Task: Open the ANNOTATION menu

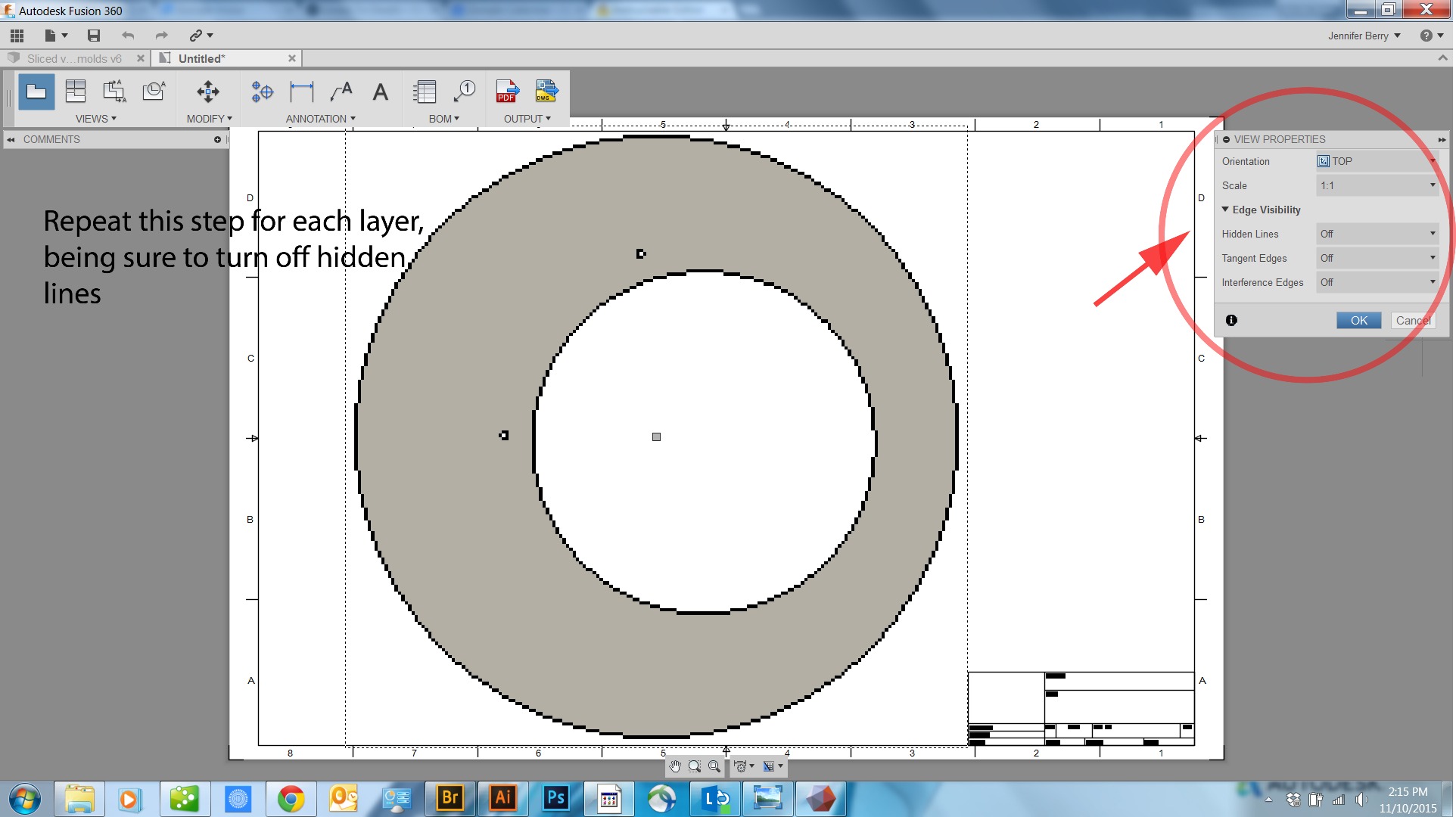Action: pos(320,119)
